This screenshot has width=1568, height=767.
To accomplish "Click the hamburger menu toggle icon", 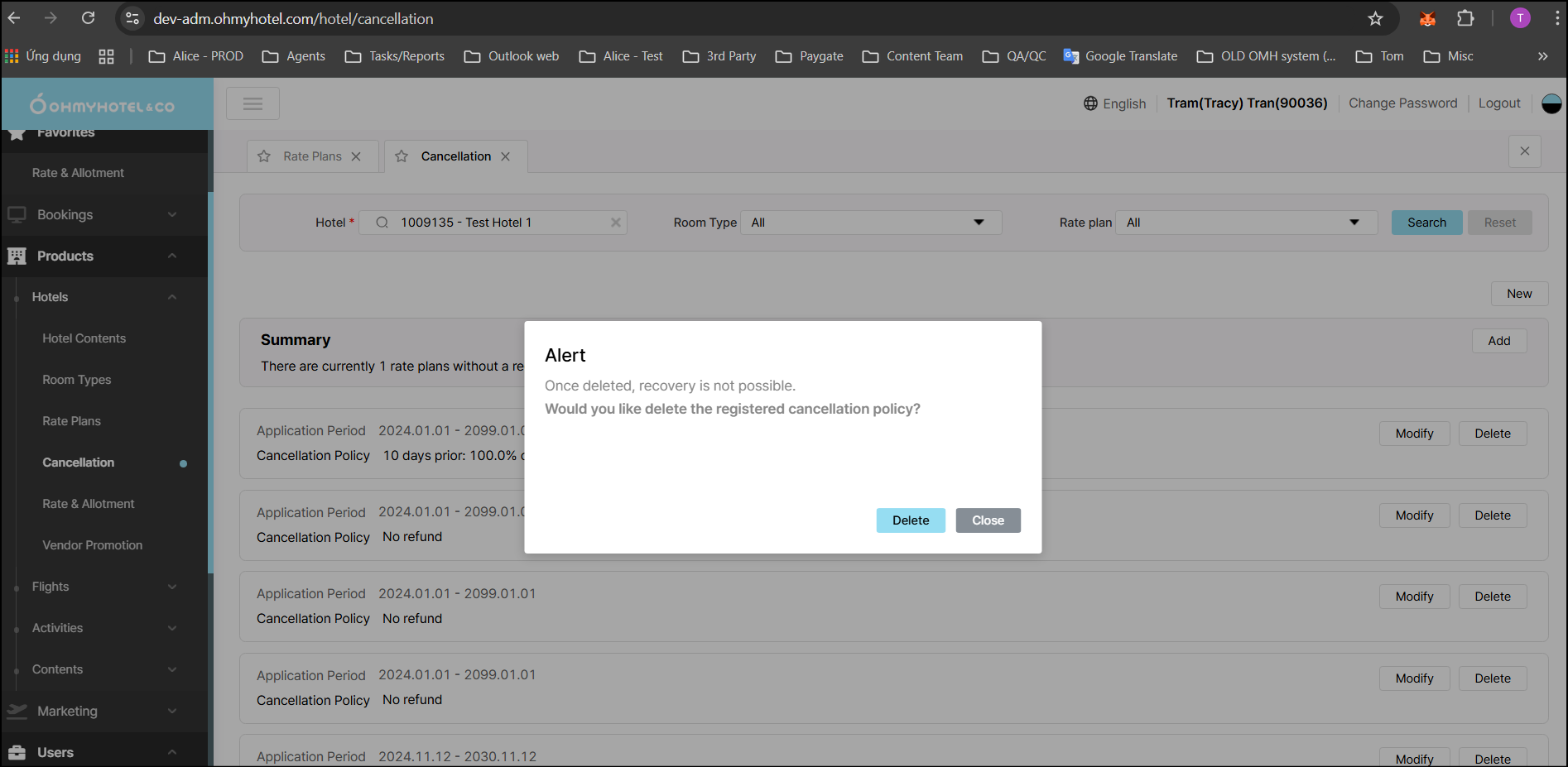I will click(x=253, y=103).
